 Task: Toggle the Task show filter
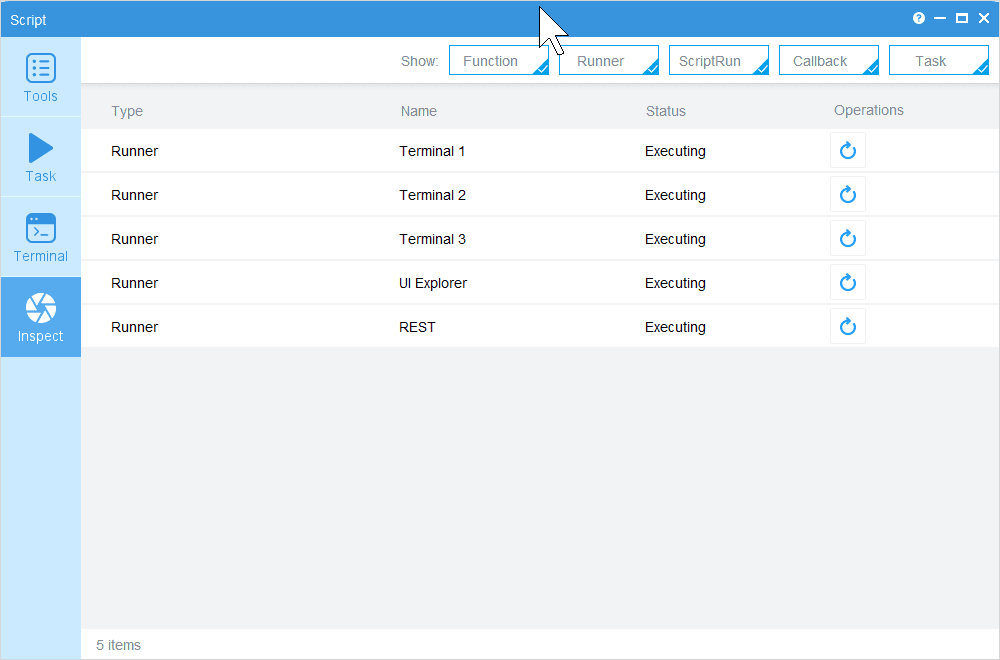pos(939,60)
